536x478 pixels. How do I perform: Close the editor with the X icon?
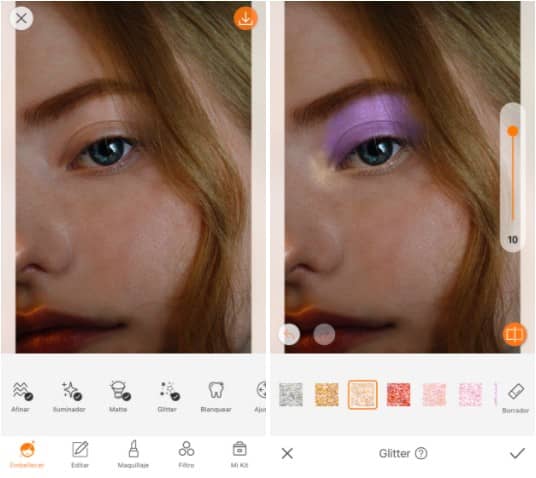[x=21, y=18]
